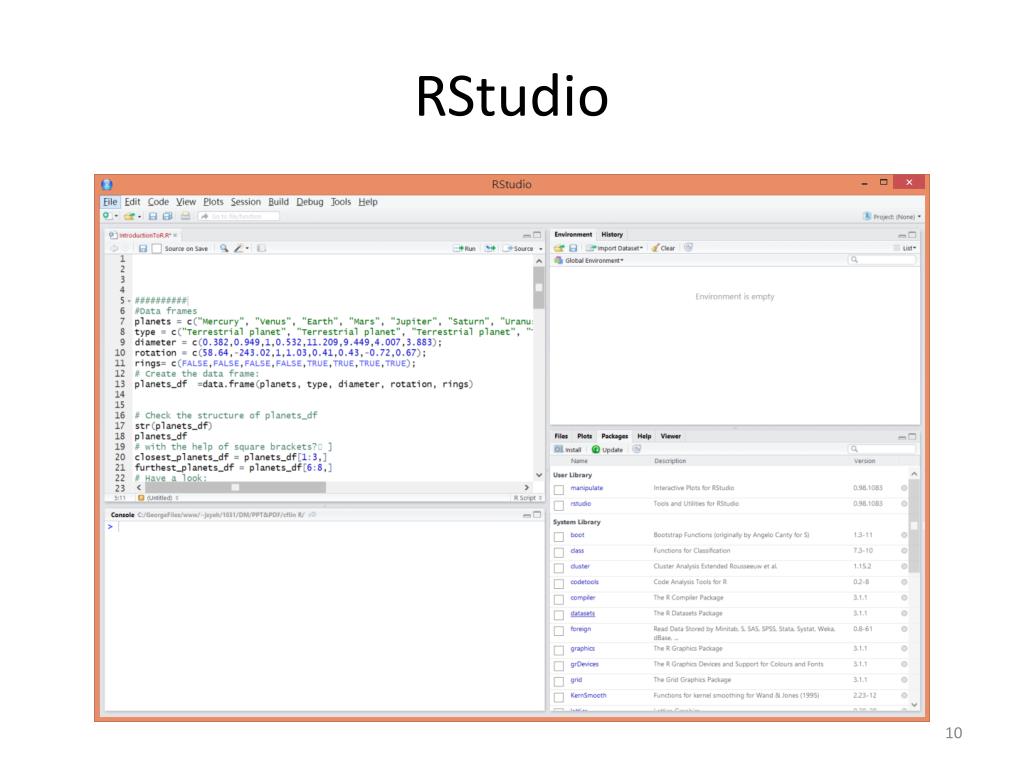Viewport: 1024px width, 768px height.
Task: Switch to the Plots tab
Action: click(584, 436)
